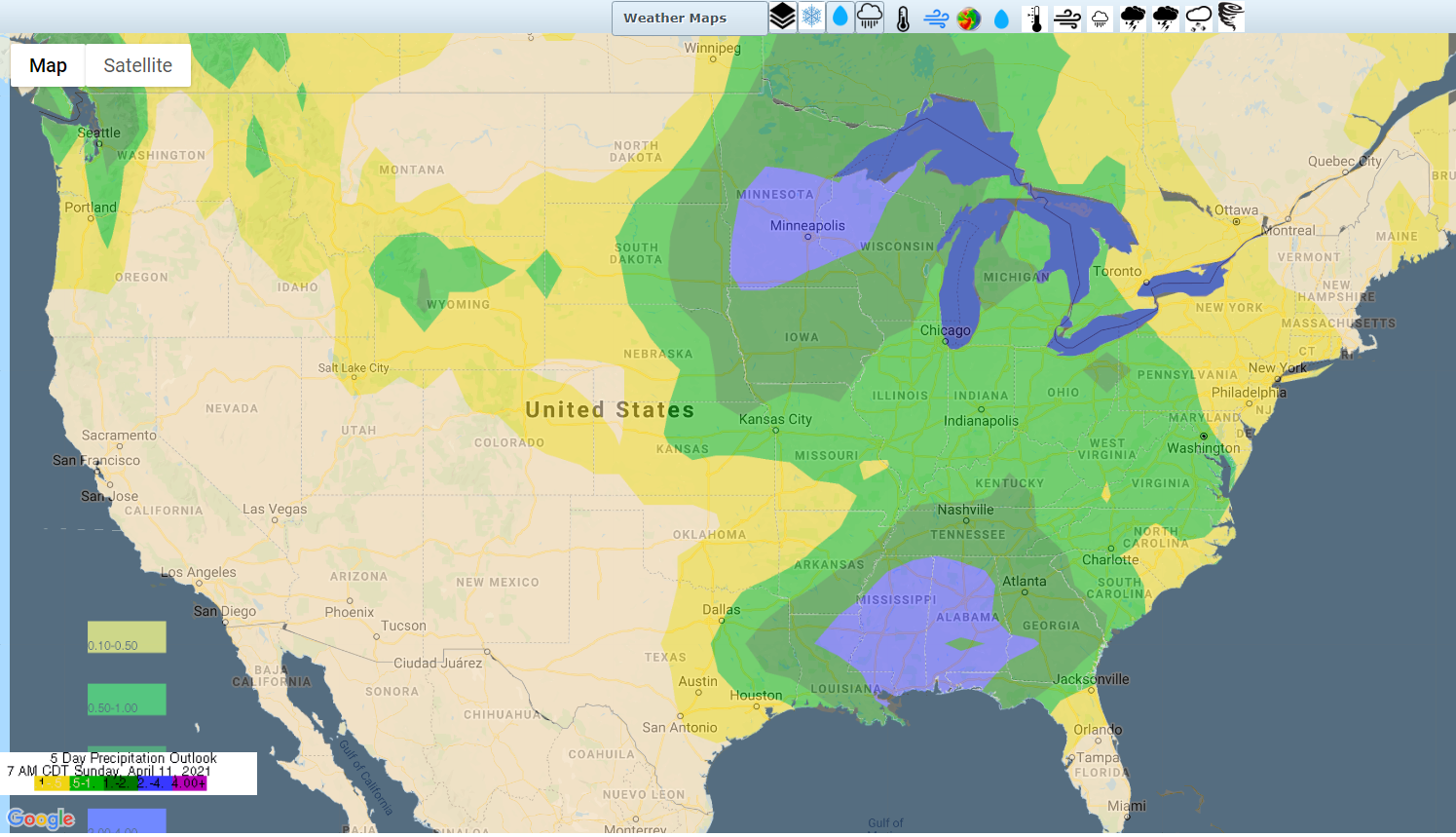Click the blue water drop beside the snowflake
This screenshot has height=837, width=1456.
click(840, 18)
